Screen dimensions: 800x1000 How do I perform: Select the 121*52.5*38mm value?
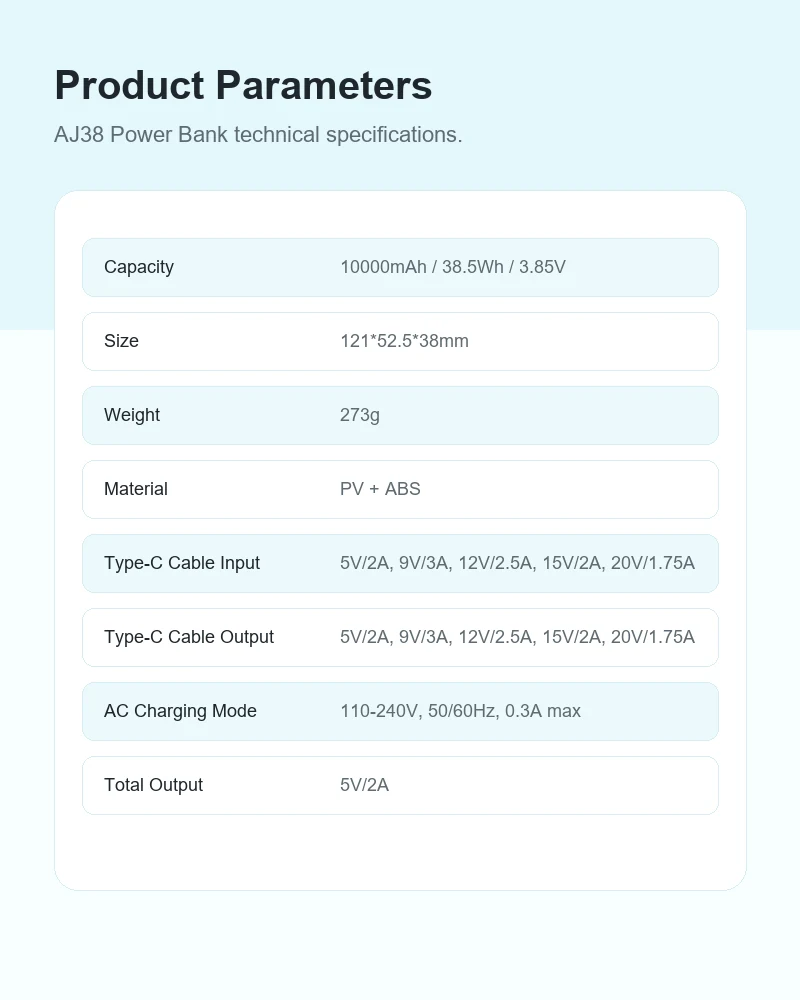pyautogui.click(x=404, y=341)
